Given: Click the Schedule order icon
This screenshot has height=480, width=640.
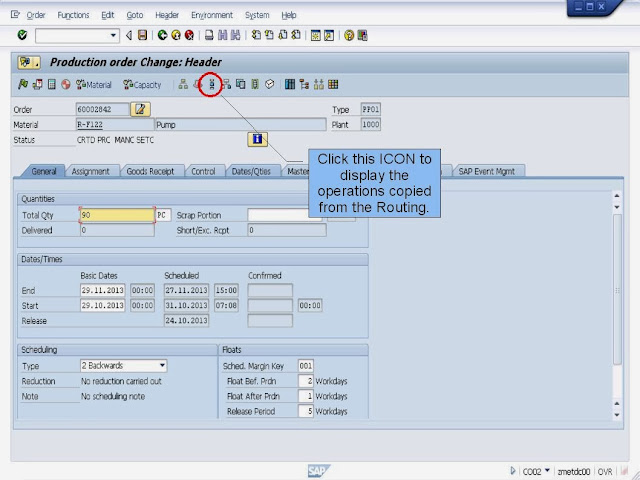Looking at the screenshot, I should point(38,84).
